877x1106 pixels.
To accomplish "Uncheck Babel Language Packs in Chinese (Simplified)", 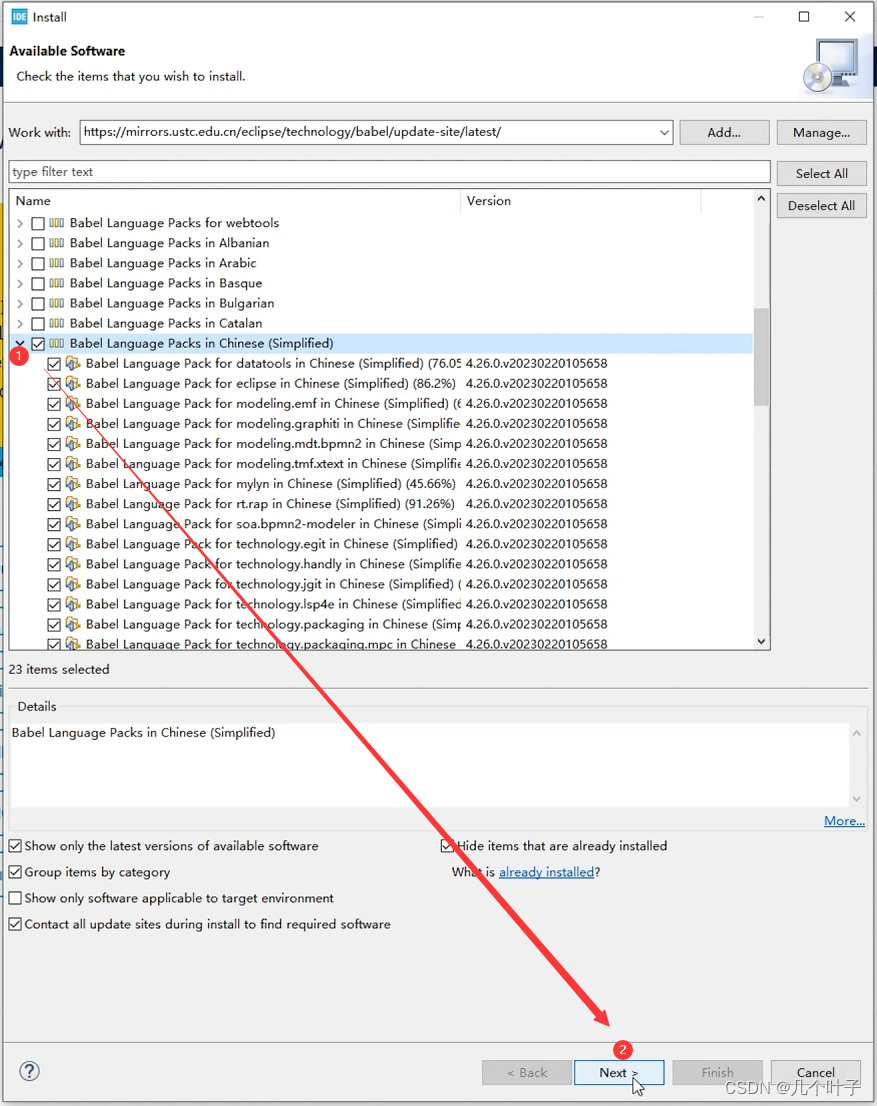I will click(38, 344).
